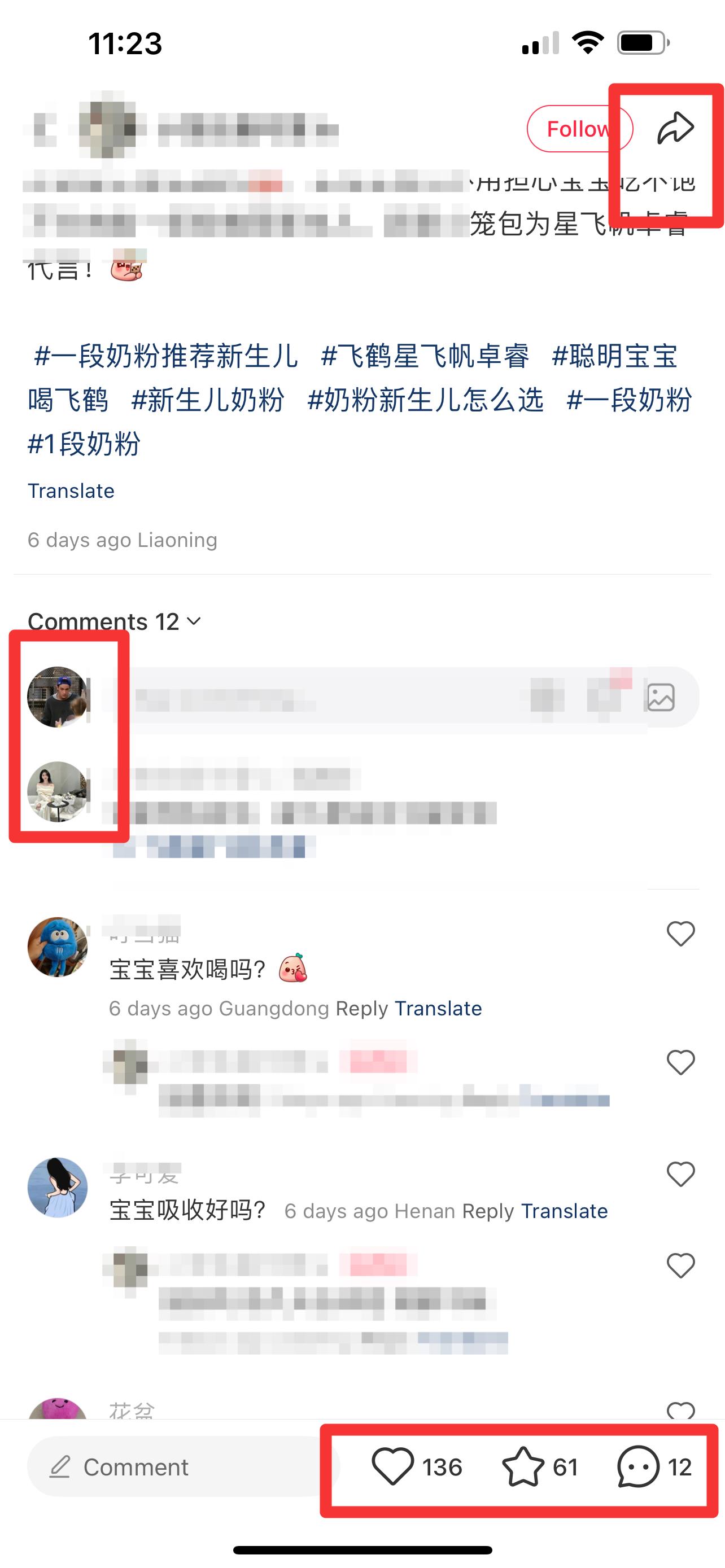Tap the pencil icon in Comment bar
The height and width of the screenshot is (1568, 725).
[60, 1466]
